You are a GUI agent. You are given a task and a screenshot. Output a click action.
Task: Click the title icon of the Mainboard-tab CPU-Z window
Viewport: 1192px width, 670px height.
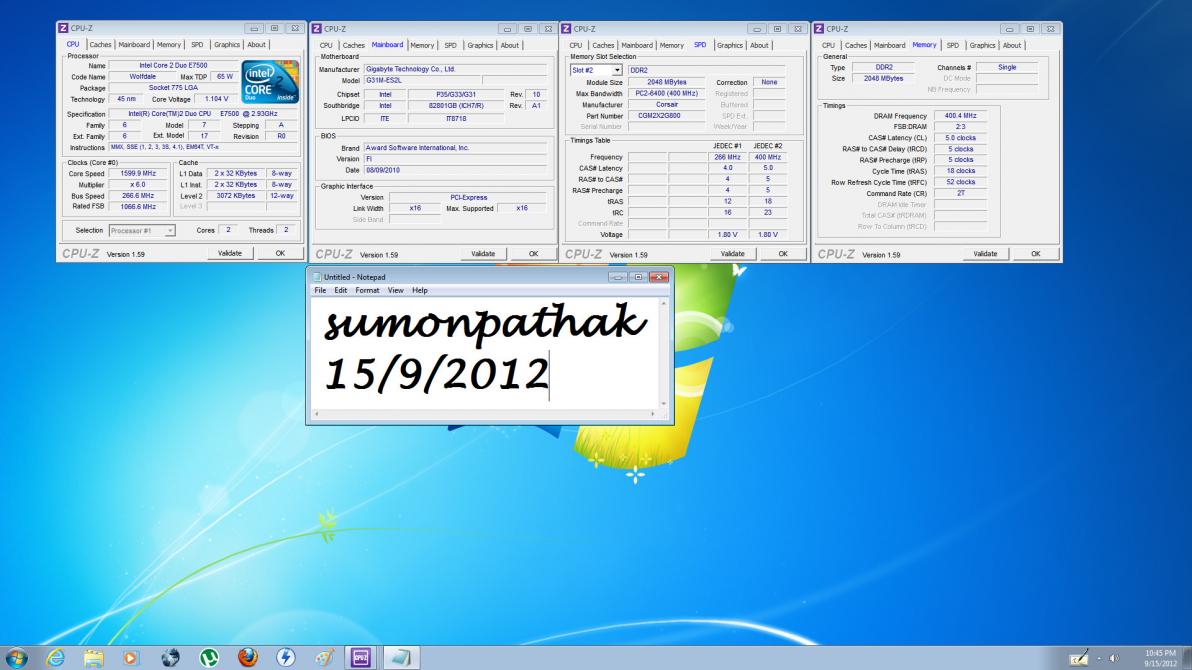click(316, 29)
